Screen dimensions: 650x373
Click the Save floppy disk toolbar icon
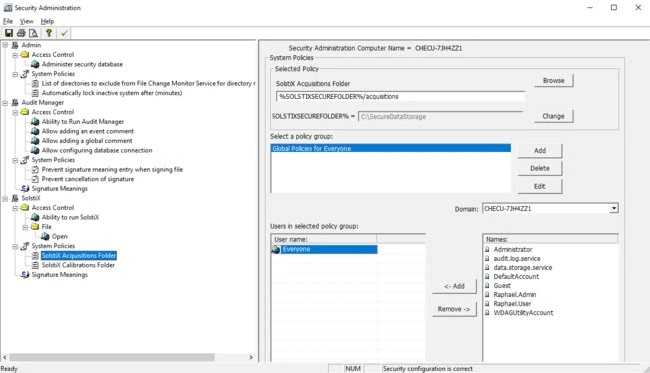pos(9,33)
